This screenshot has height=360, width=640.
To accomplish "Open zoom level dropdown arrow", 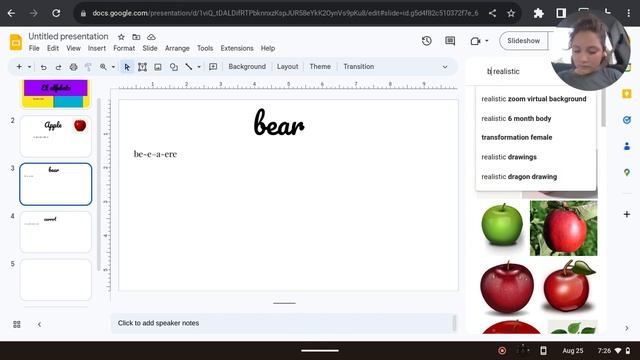I will (x=113, y=67).
